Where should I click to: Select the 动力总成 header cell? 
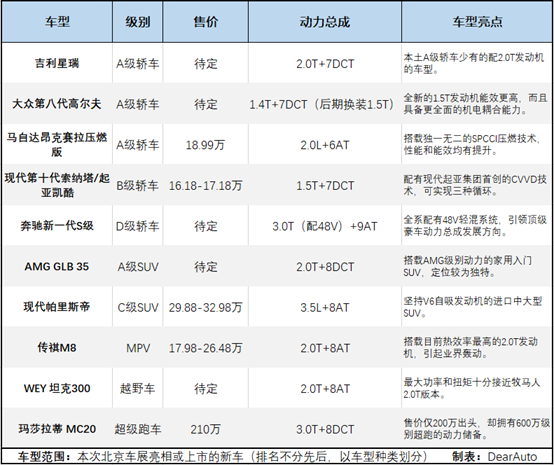point(325,22)
